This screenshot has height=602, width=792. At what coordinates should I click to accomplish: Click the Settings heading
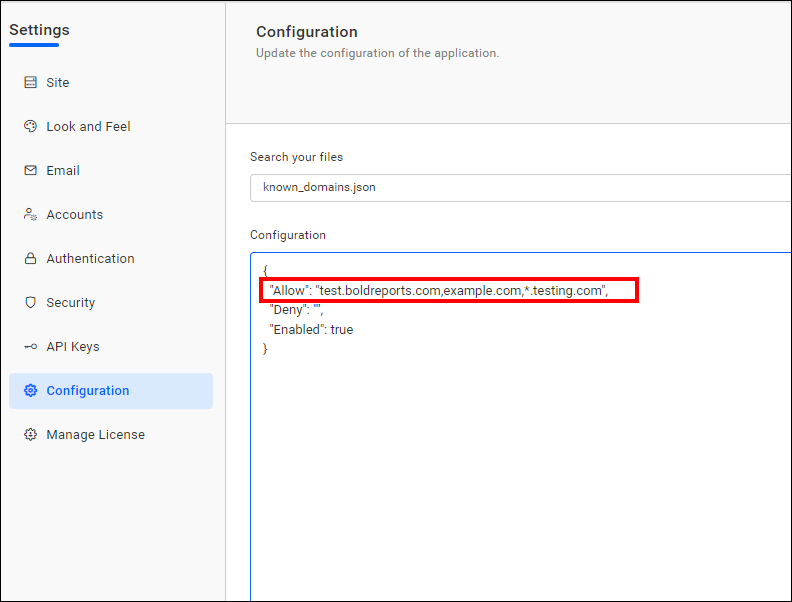pos(39,30)
